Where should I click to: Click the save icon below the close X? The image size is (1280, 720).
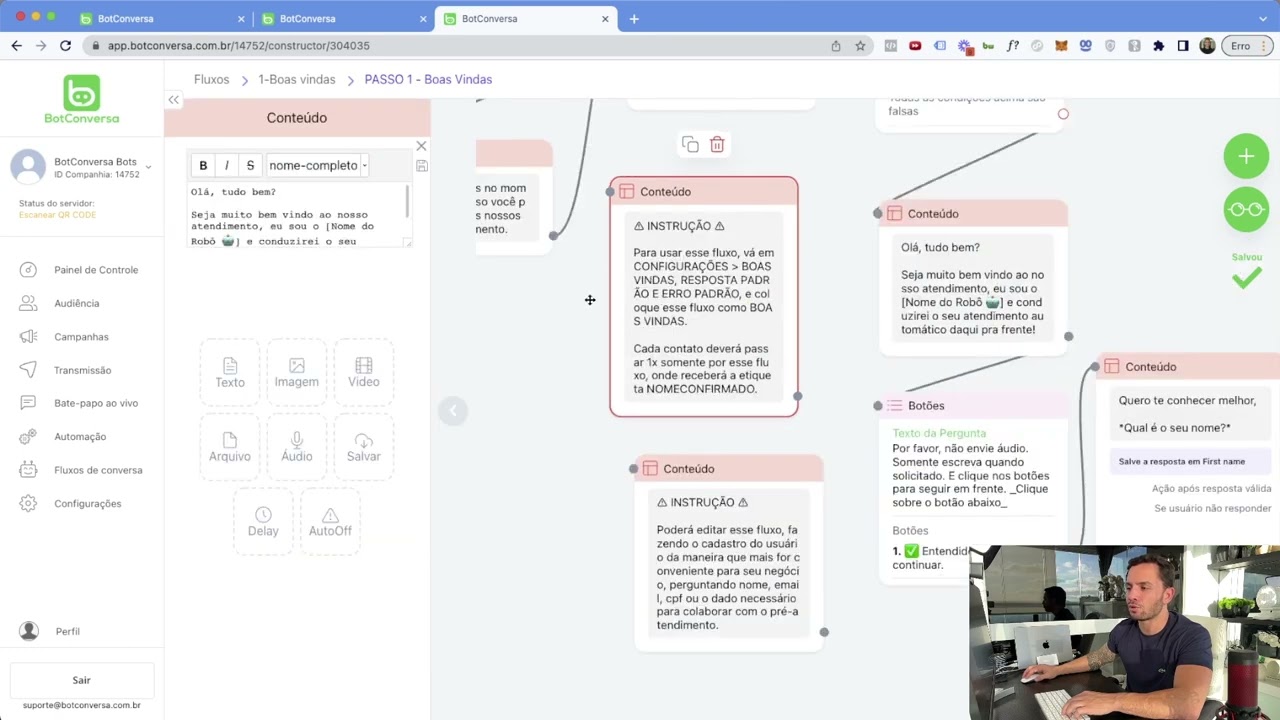coord(422,166)
